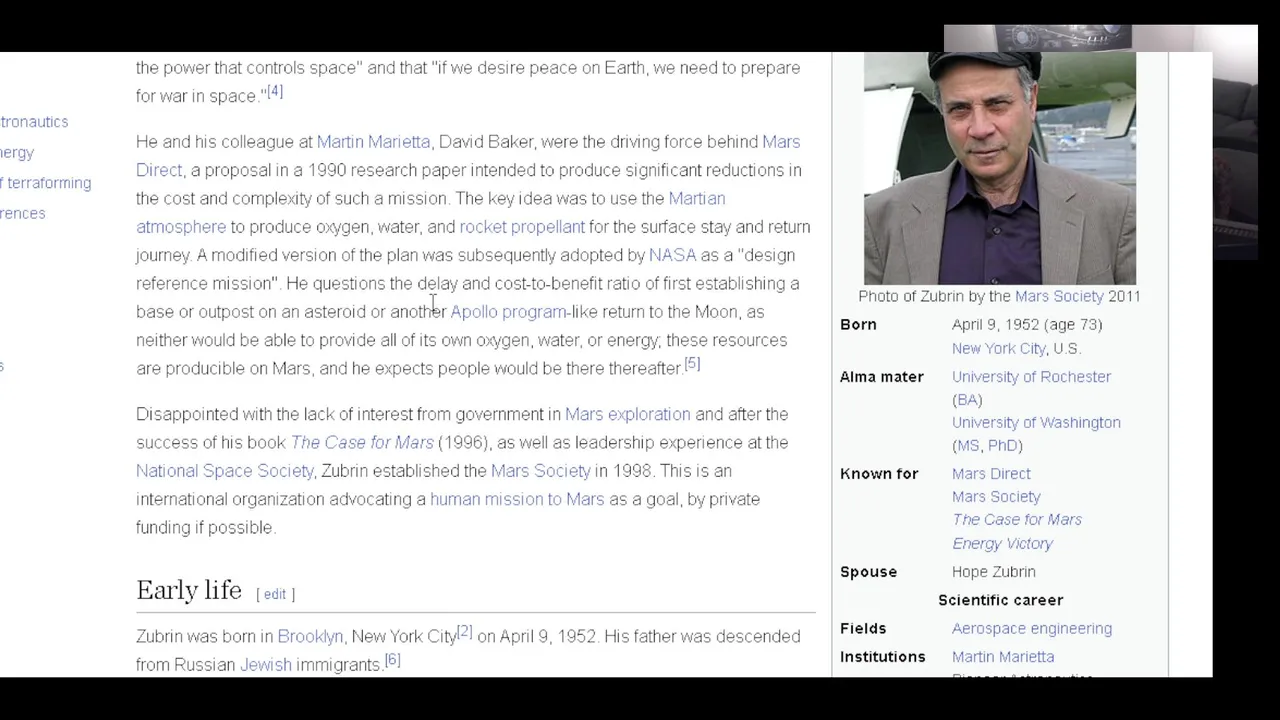Follow the Aerospace engineering field link
The height and width of the screenshot is (720, 1280).
click(x=1032, y=629)
